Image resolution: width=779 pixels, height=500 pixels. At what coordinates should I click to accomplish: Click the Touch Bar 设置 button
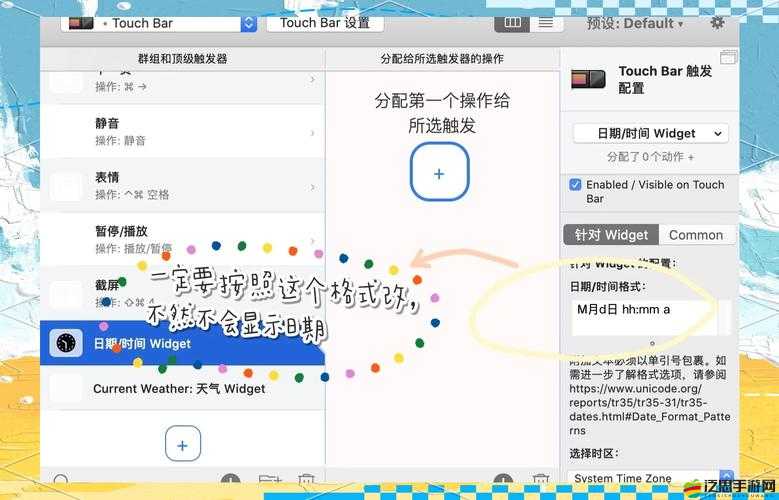click(325, 23)
